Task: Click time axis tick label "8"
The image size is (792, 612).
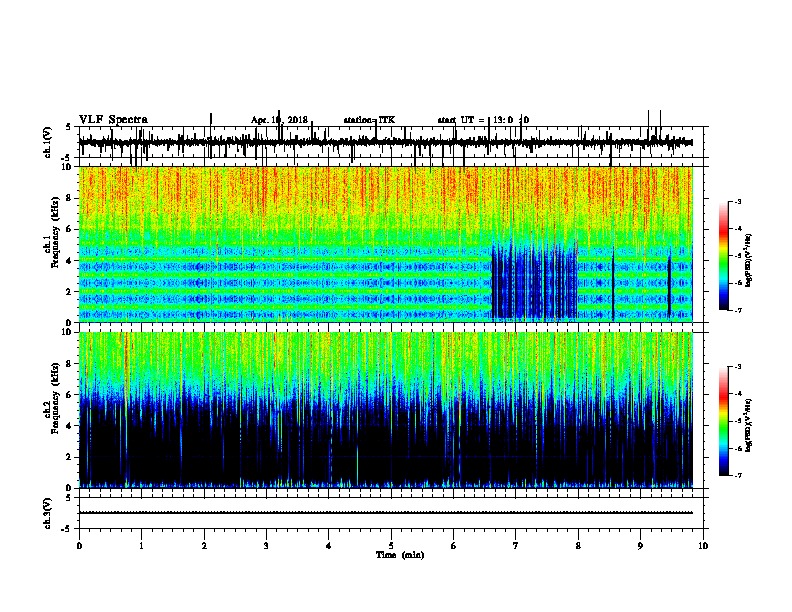Action: click(578, 546)
